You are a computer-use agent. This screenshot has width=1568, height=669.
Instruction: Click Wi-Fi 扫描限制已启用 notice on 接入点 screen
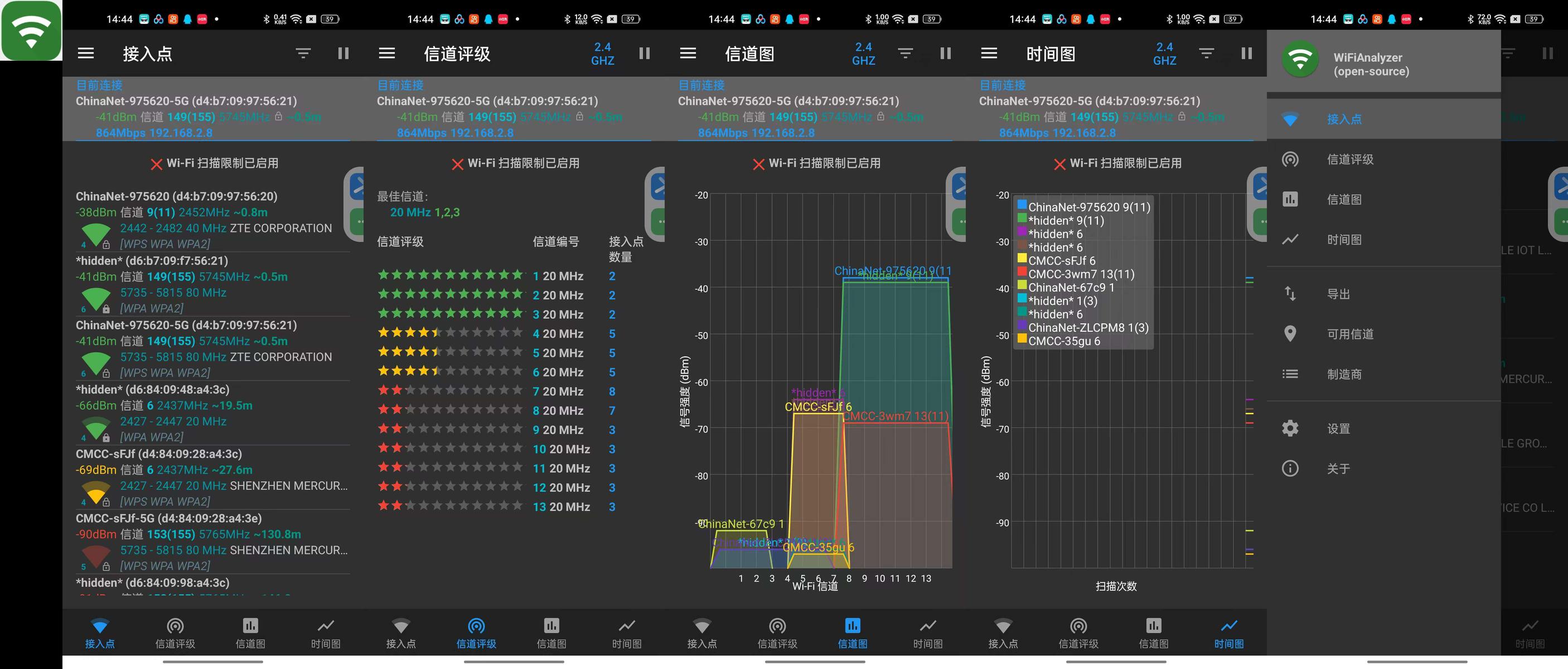pyautogui.click(x=214, y=163)
